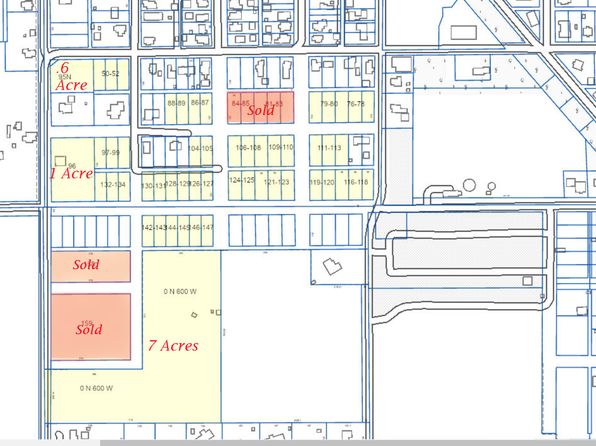Click the large sold parcel 159
This screenshot has height=446, width=596.
[91, 327]
